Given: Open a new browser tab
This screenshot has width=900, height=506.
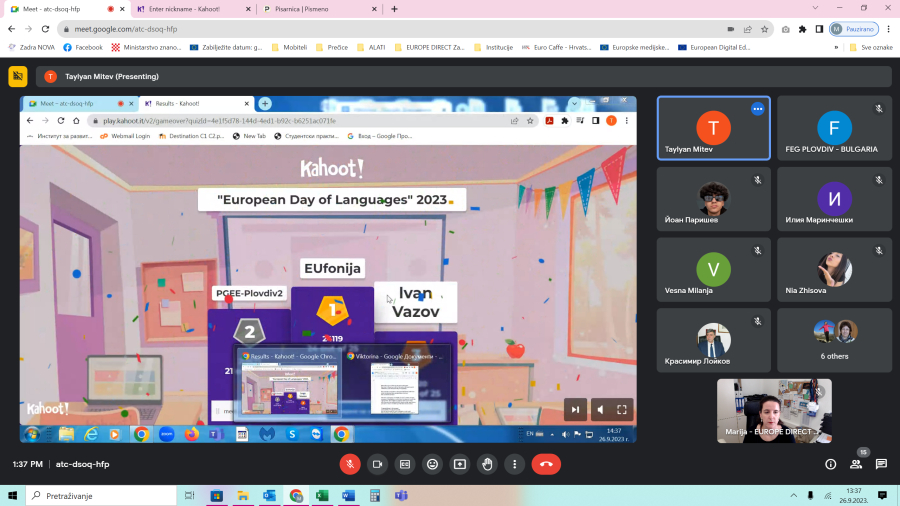Looking at the screenshot, I should coord(394,9).
